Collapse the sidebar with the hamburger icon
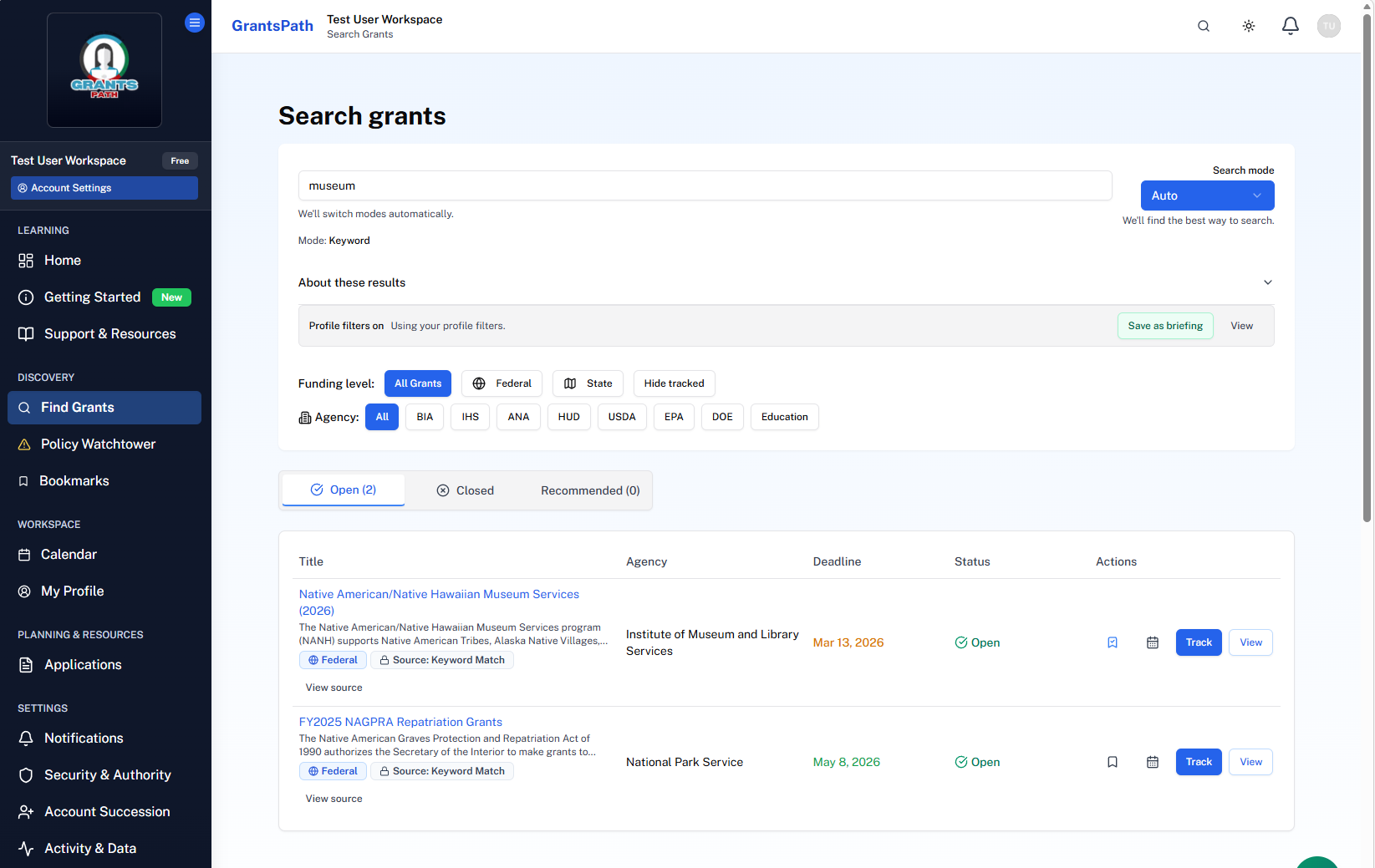Screen dimensions: 1375x868 click(195, 23)
